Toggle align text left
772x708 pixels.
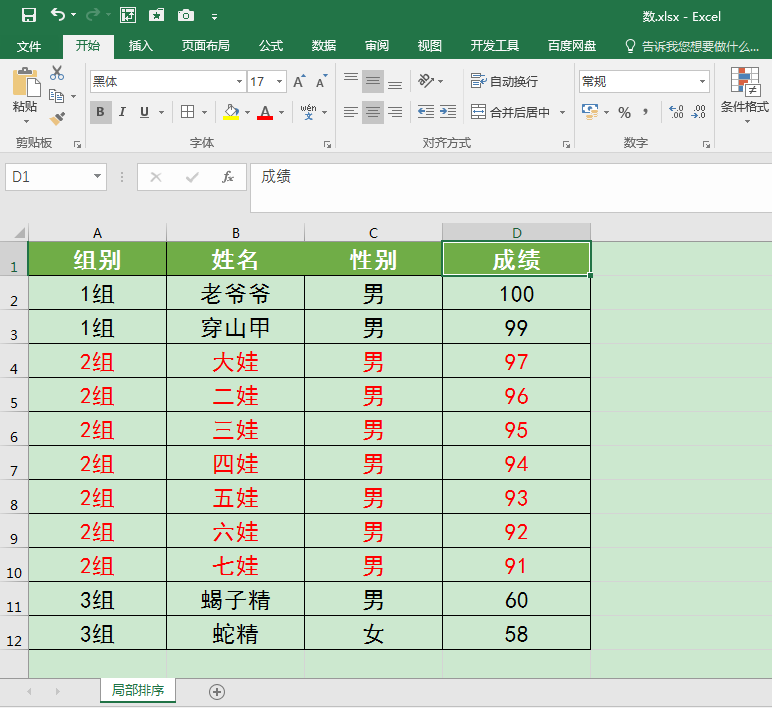tap(351, 112)
